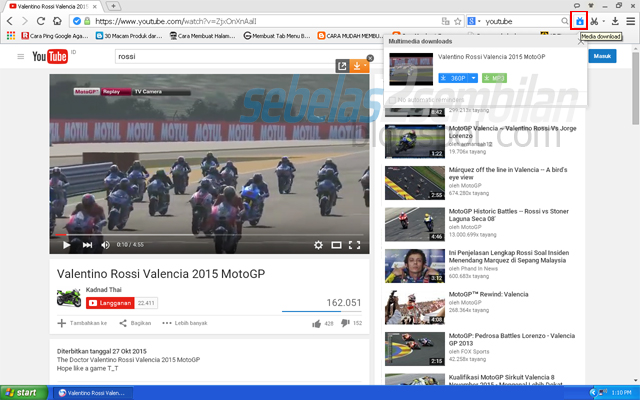The height and width of the screenshot is (400, 640).
Task: Click thumbnail of 'Ini Penjelasan Lengkap Rossi' video
Action: pyautogui.click(x=415, y=266)
